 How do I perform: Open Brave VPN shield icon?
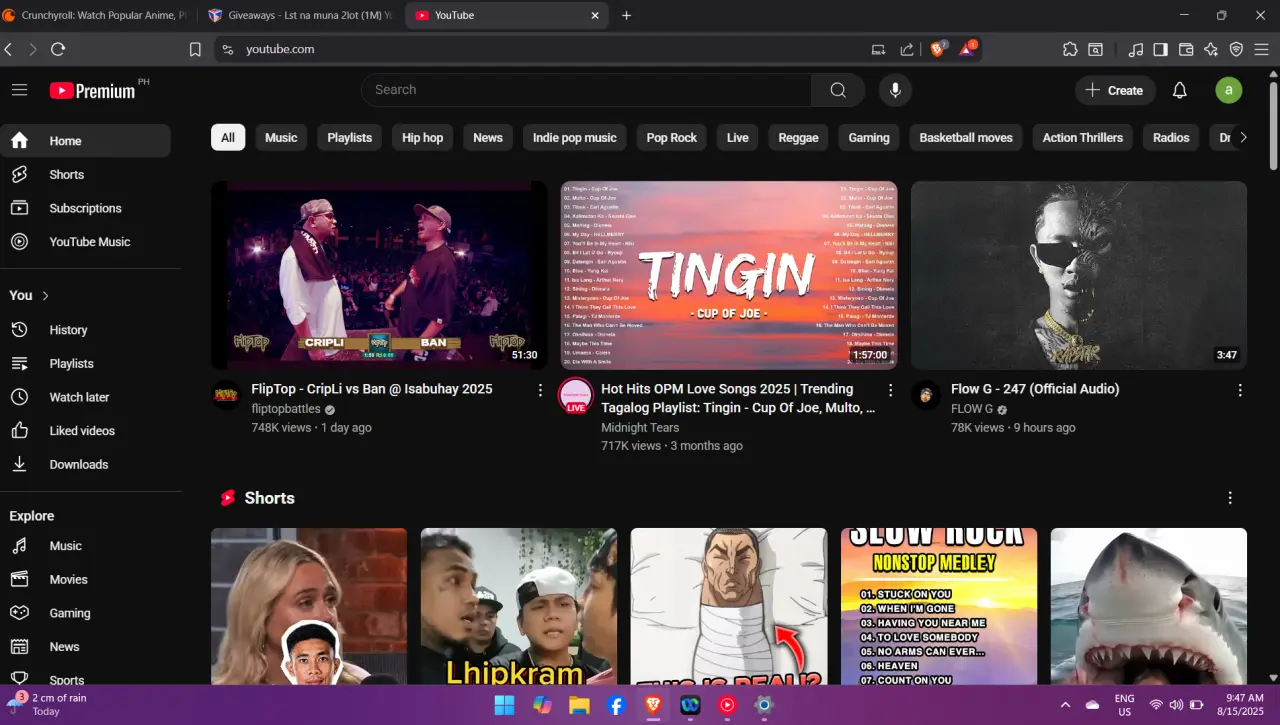(x=1236, y=49)
